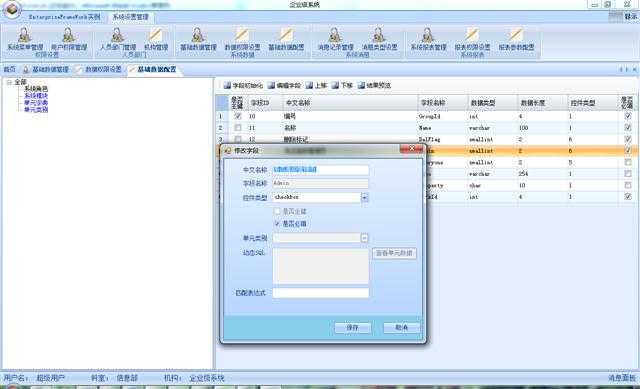
Task: Select 系统模块 in the tree
Action: [x=36, y=96]
